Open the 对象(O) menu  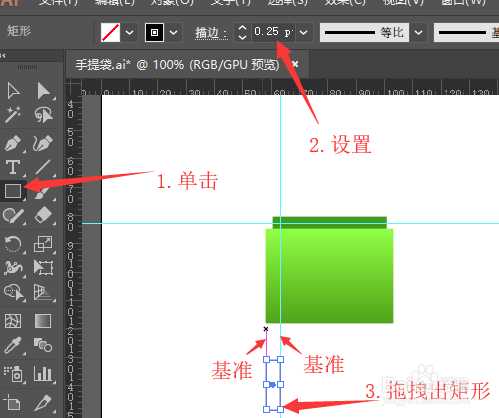(172, 2)
